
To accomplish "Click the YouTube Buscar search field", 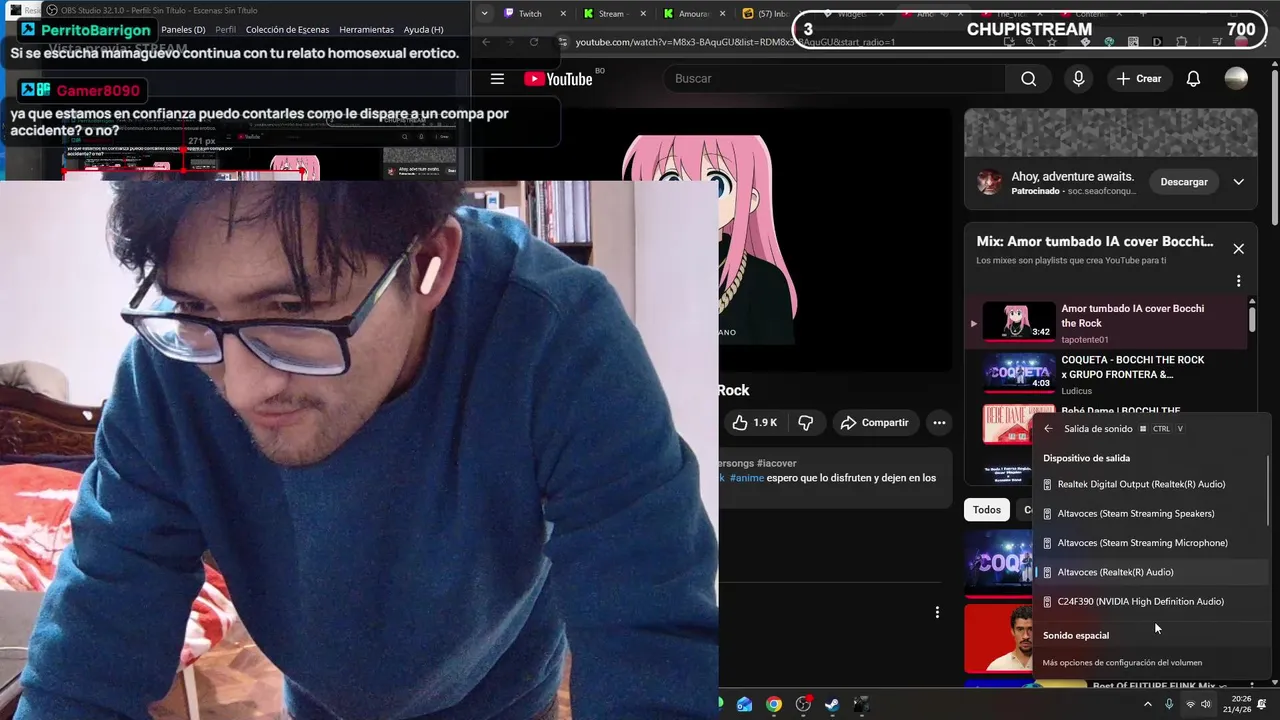I will [x=835, y=79].
